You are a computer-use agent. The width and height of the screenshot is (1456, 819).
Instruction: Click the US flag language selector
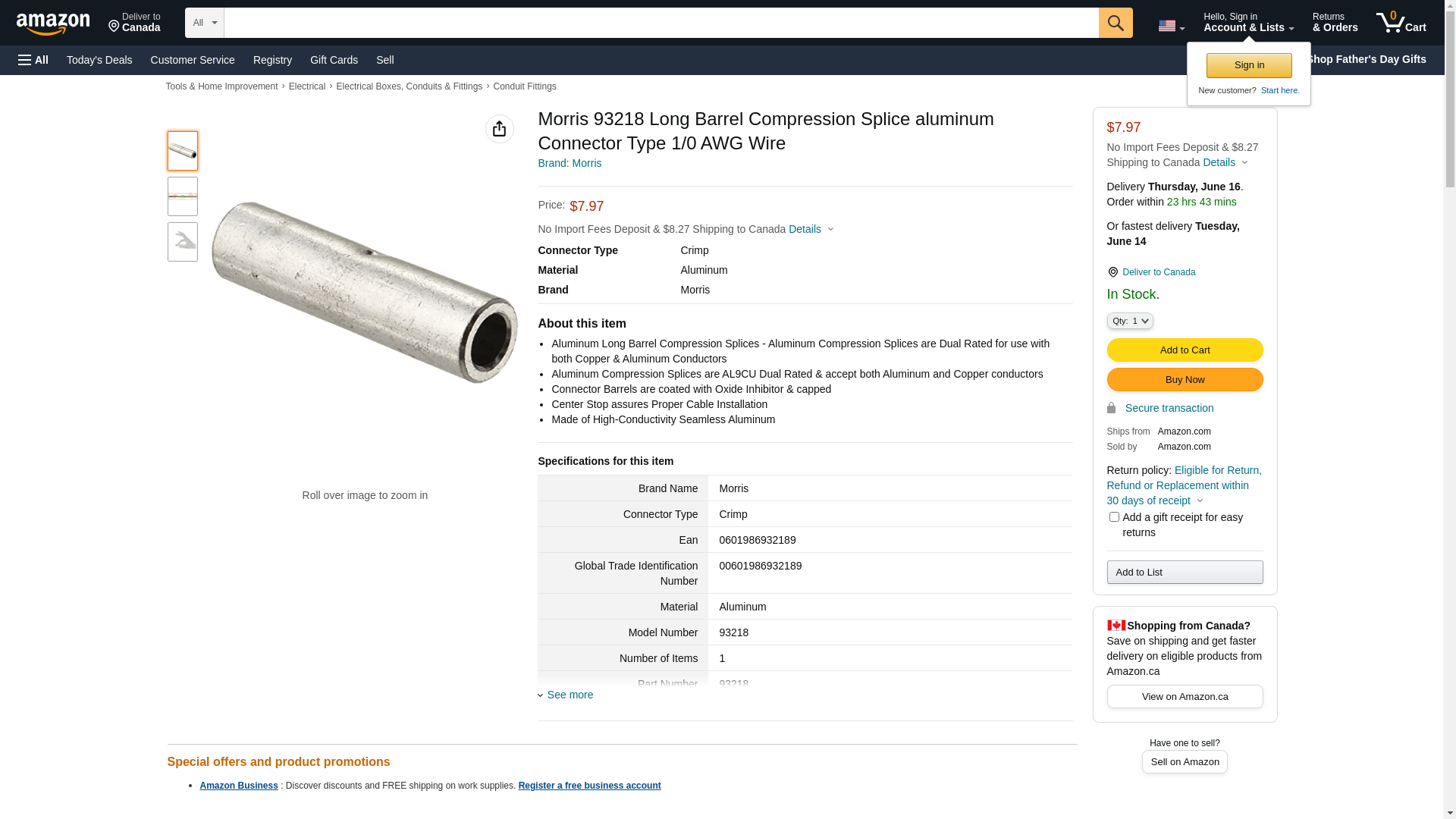(1171, 26)
